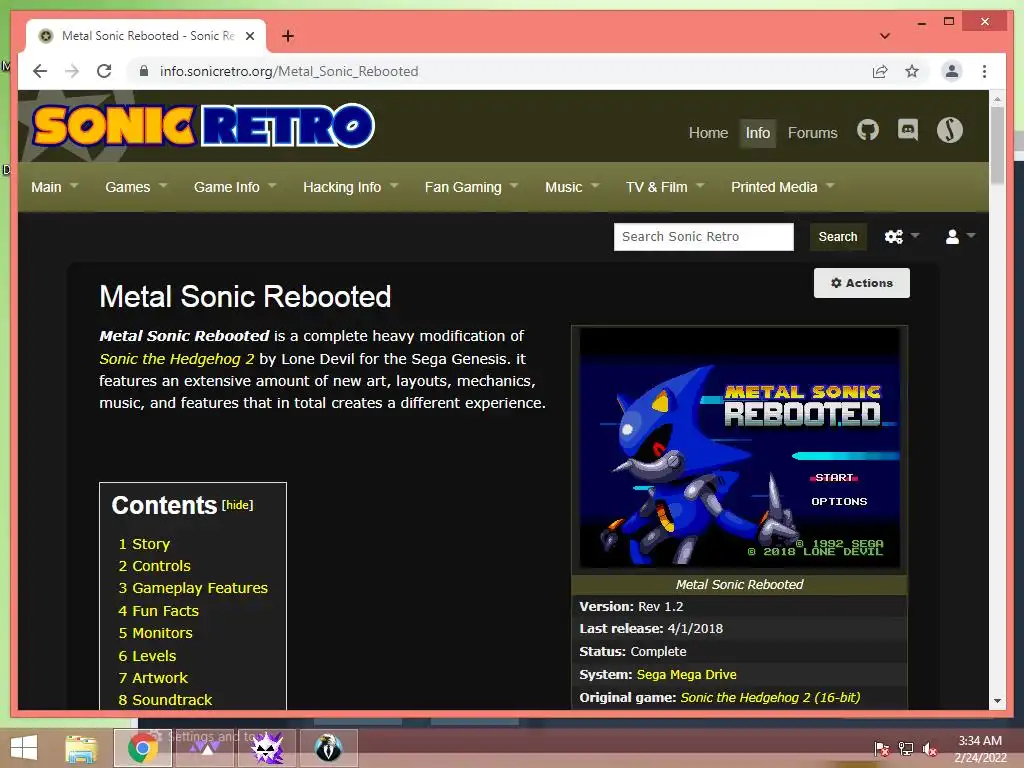Open the Forums header link
Screen dimensions: 1024x768
[812, 133]
